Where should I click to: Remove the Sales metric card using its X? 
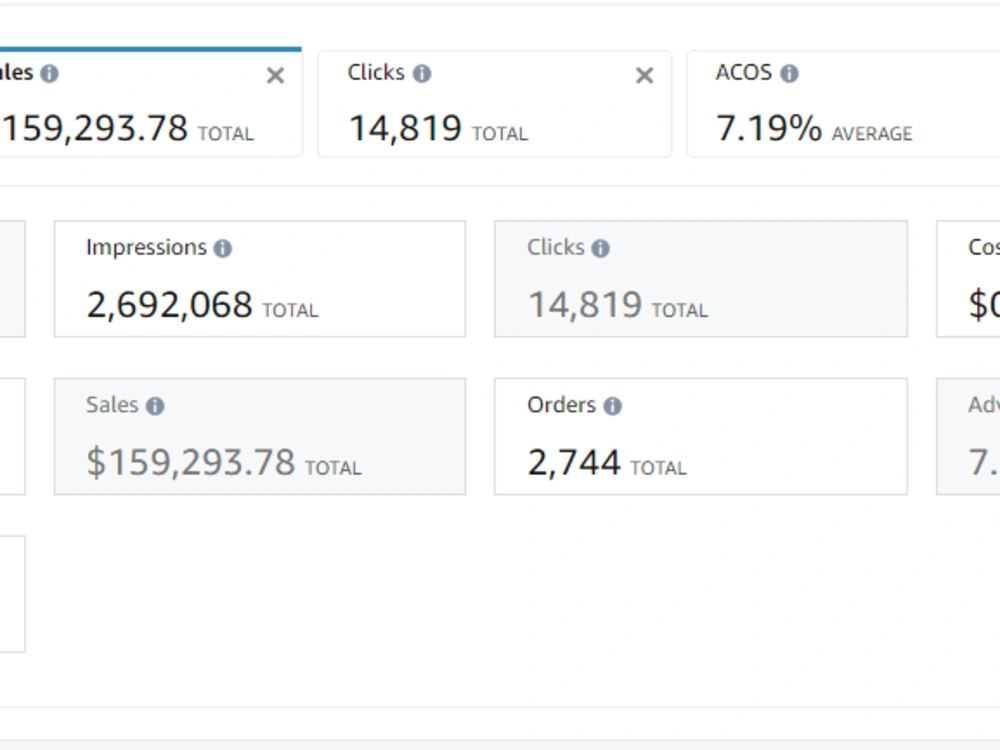tap(275, 76)
